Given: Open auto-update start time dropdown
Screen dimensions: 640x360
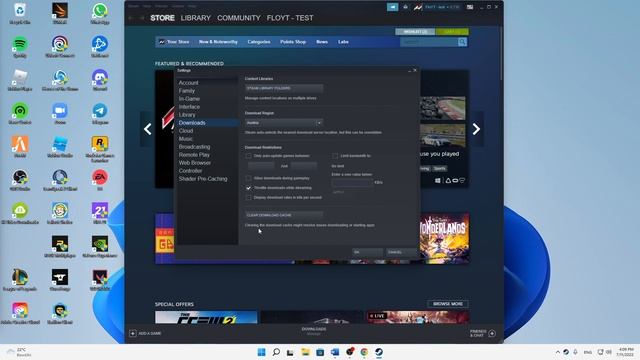Looking at the screenshot, I should [261, 166].
